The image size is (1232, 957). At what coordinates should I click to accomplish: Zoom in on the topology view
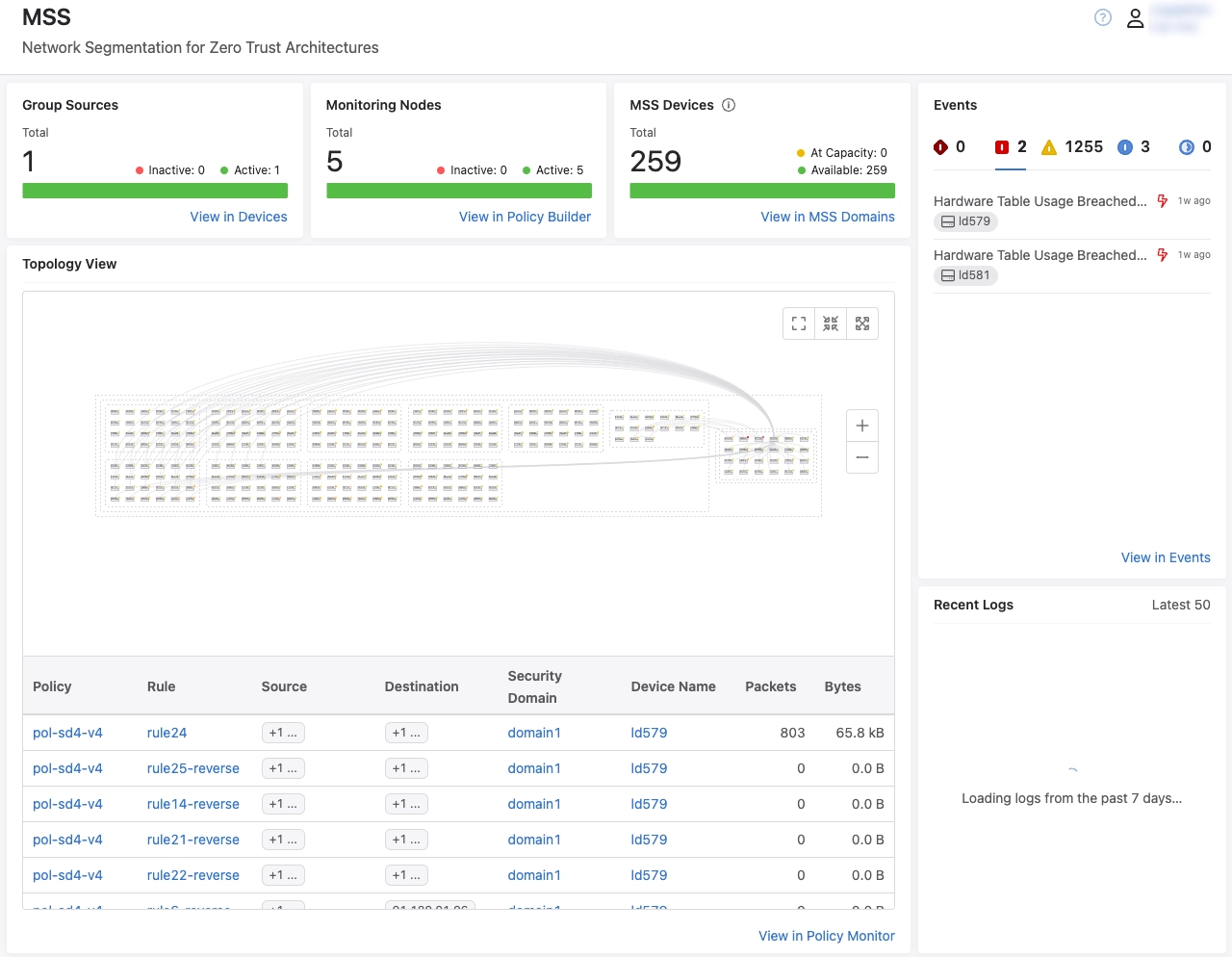[862, 426]
